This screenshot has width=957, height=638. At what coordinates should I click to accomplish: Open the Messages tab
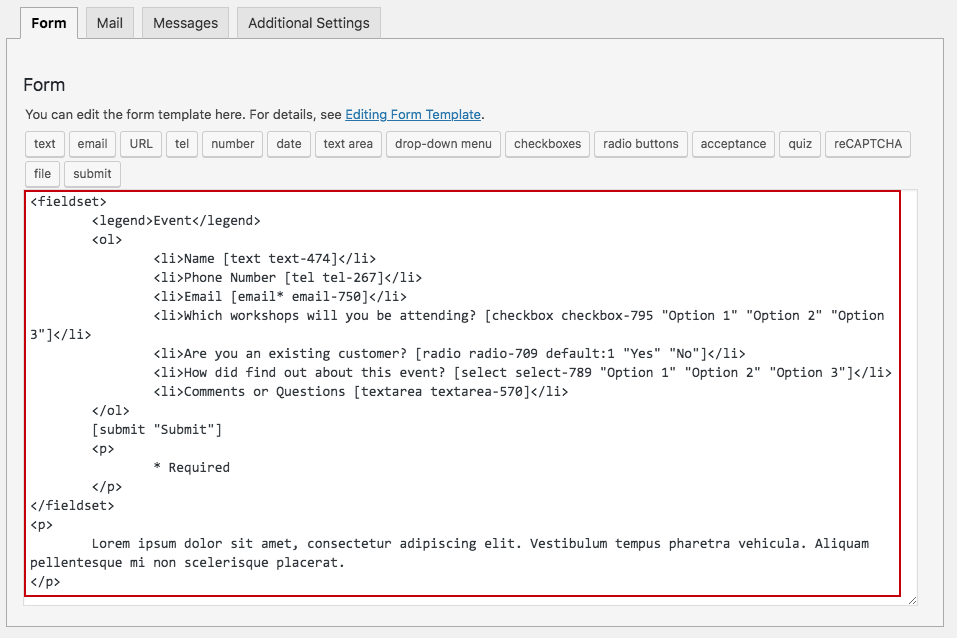tap(186, 23)
